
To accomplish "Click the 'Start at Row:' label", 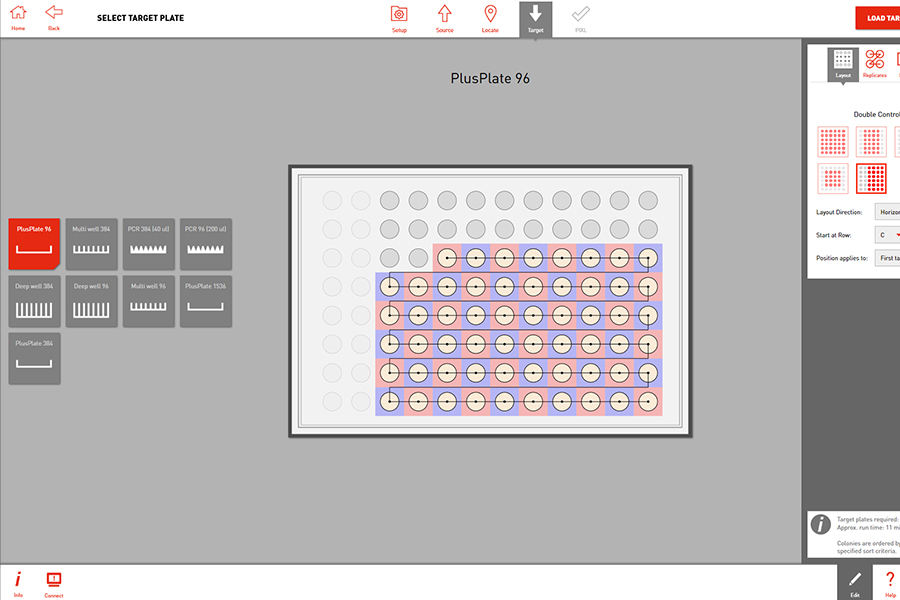I will point(833,235).
